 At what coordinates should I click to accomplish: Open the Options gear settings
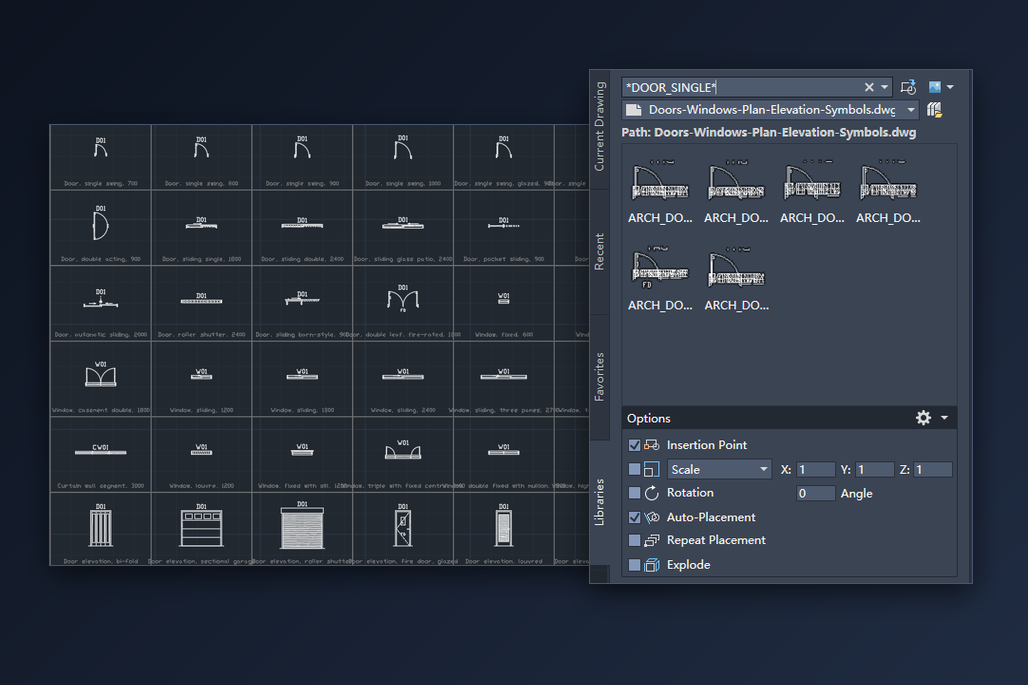[x=923, y=418]
